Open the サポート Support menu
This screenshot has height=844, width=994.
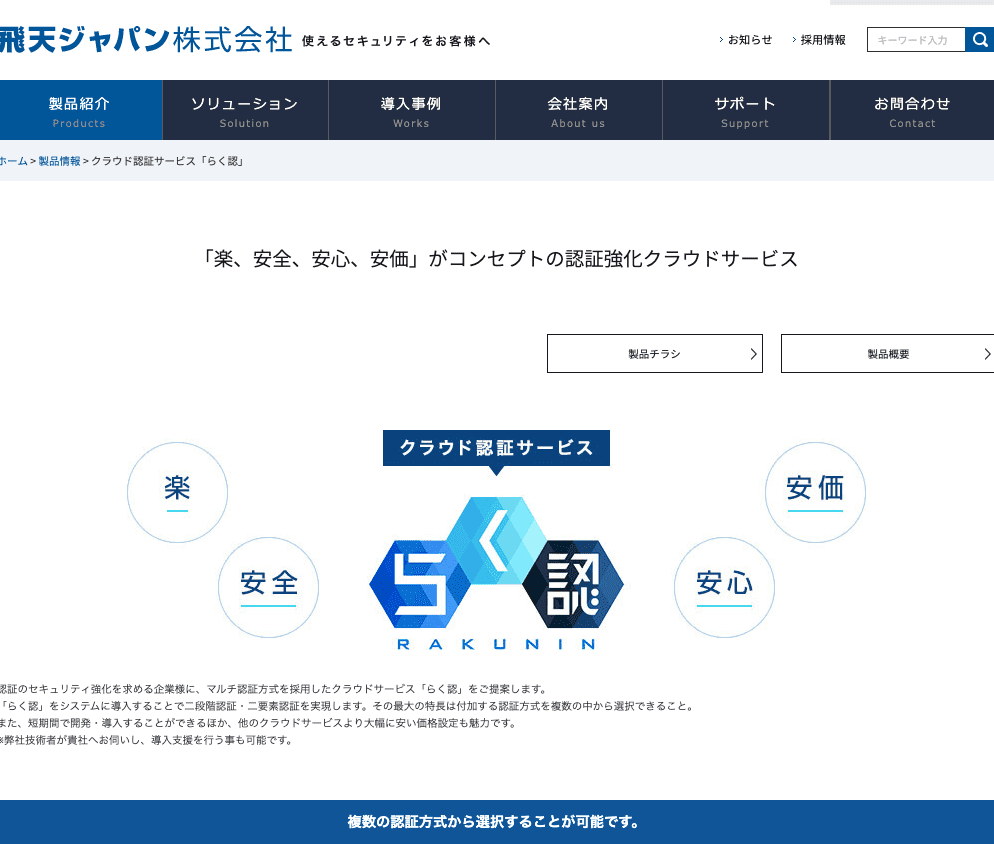746,110
